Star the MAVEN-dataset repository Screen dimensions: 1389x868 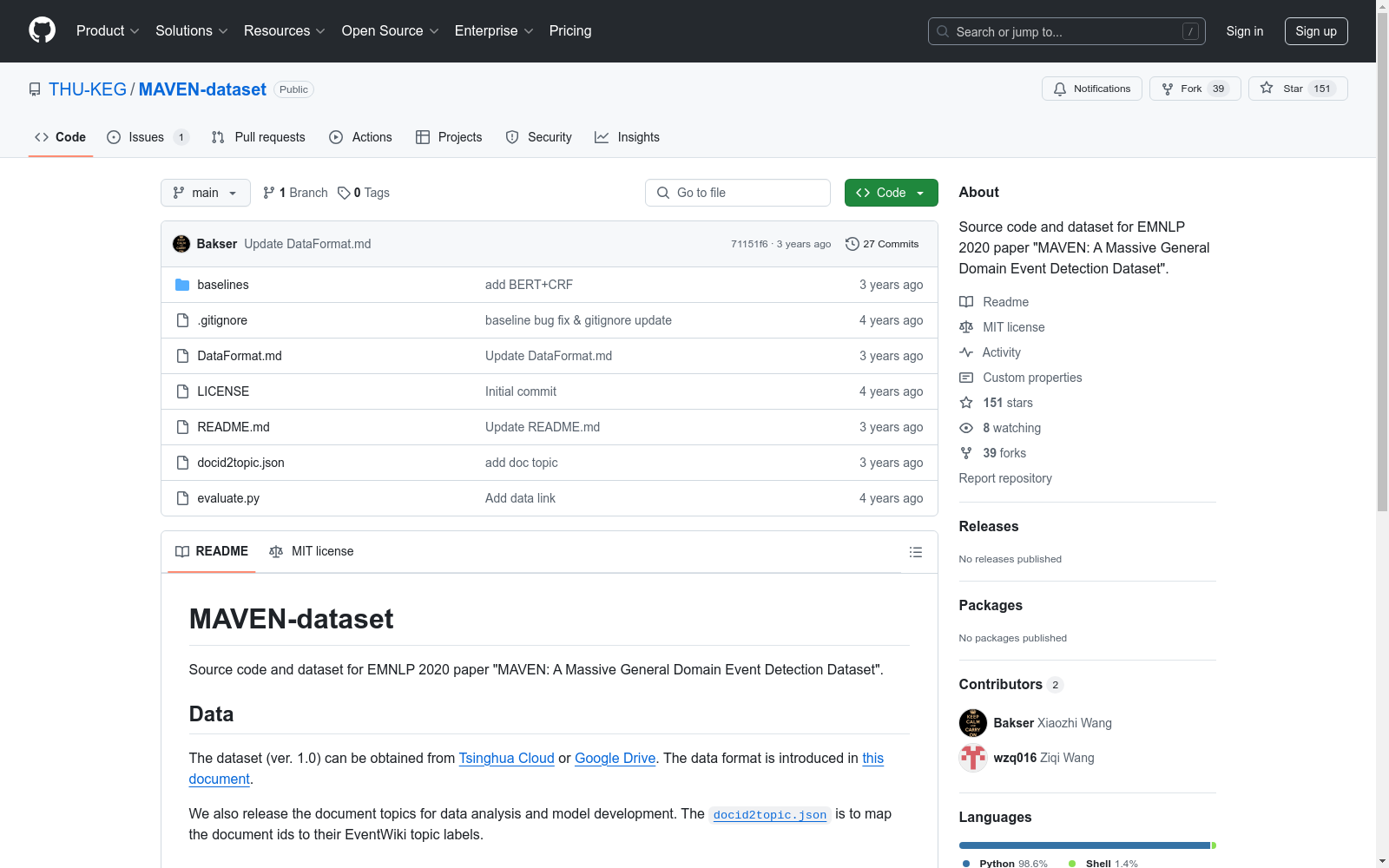(x=1298, y=89)
